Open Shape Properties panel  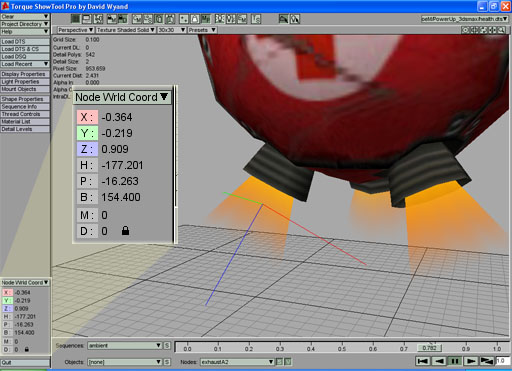coord(25,99)
